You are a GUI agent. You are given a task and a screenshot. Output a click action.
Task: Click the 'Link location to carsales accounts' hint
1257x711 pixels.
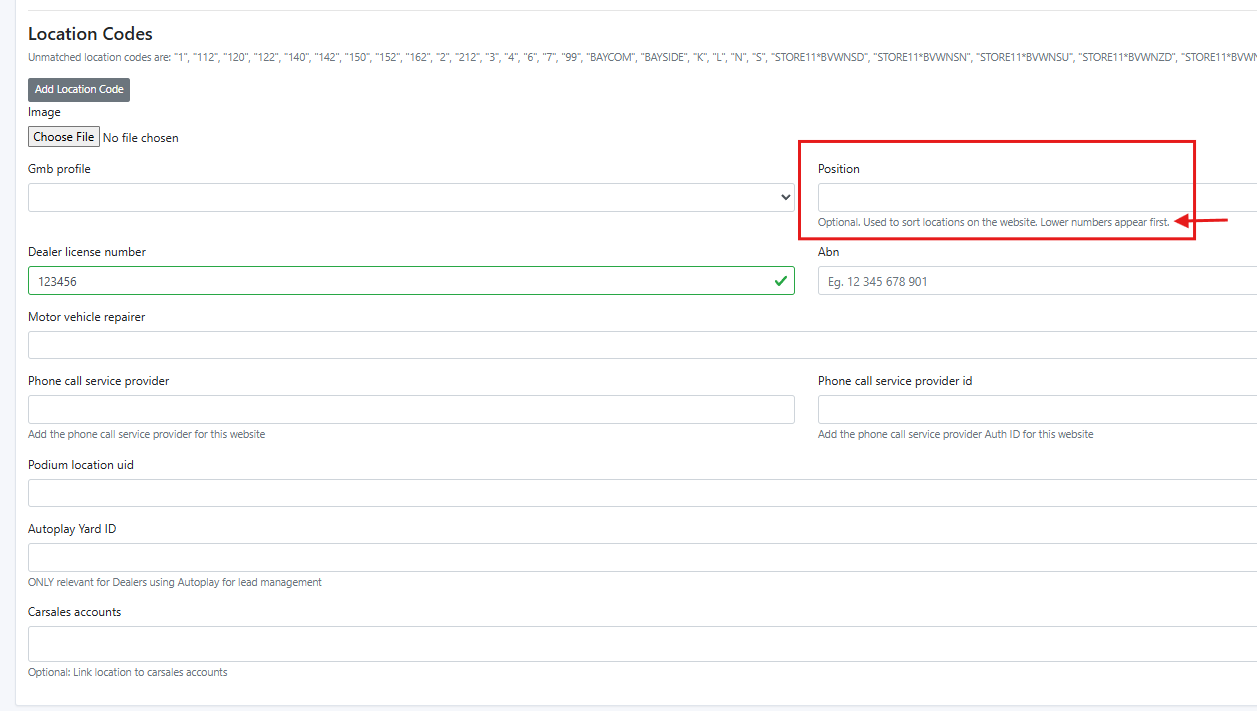click(x=128, y=672)
